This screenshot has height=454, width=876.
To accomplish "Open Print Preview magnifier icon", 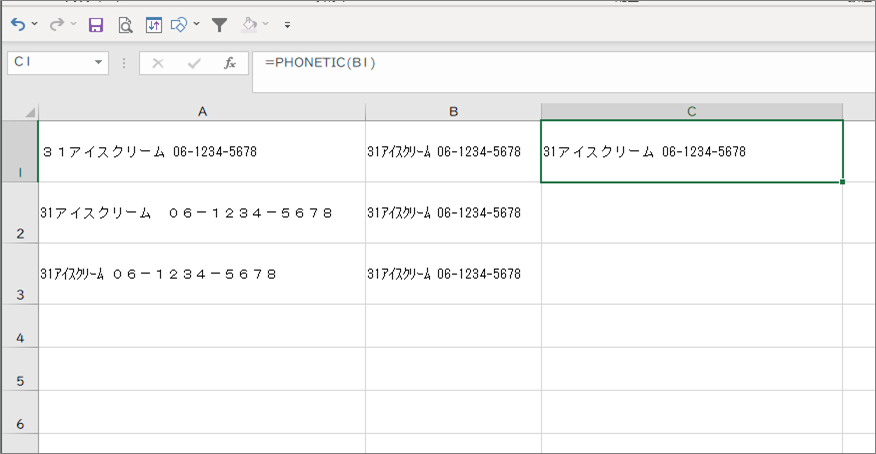I will pyautogui.click(x=125, y=25).
